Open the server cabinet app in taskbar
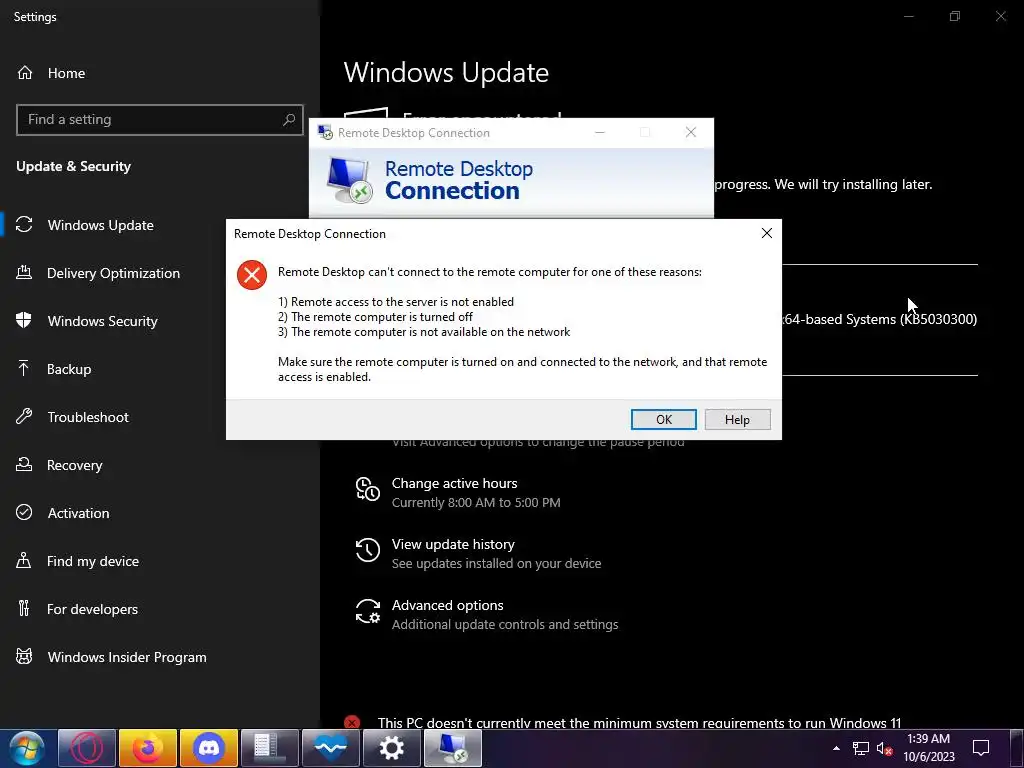Image resolution: width=1024 pixels, height=768 pixels. [x=270, y=748]
